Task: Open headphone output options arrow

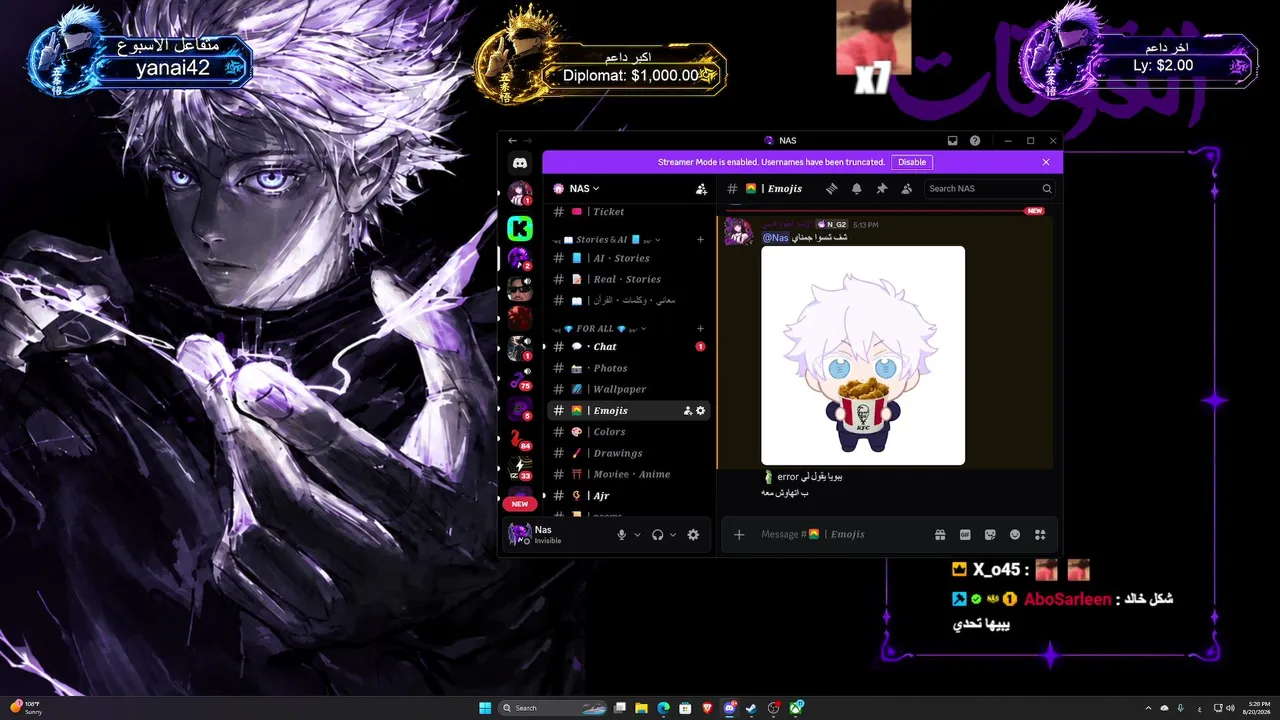Action: [673, 535]
